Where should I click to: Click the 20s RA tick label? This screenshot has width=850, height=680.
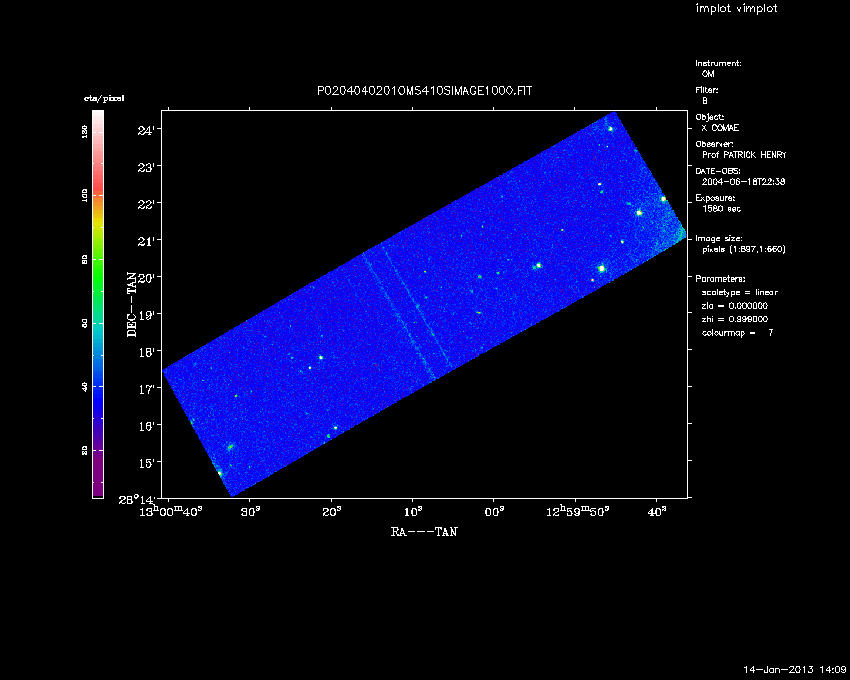click(x=332, y=511)
